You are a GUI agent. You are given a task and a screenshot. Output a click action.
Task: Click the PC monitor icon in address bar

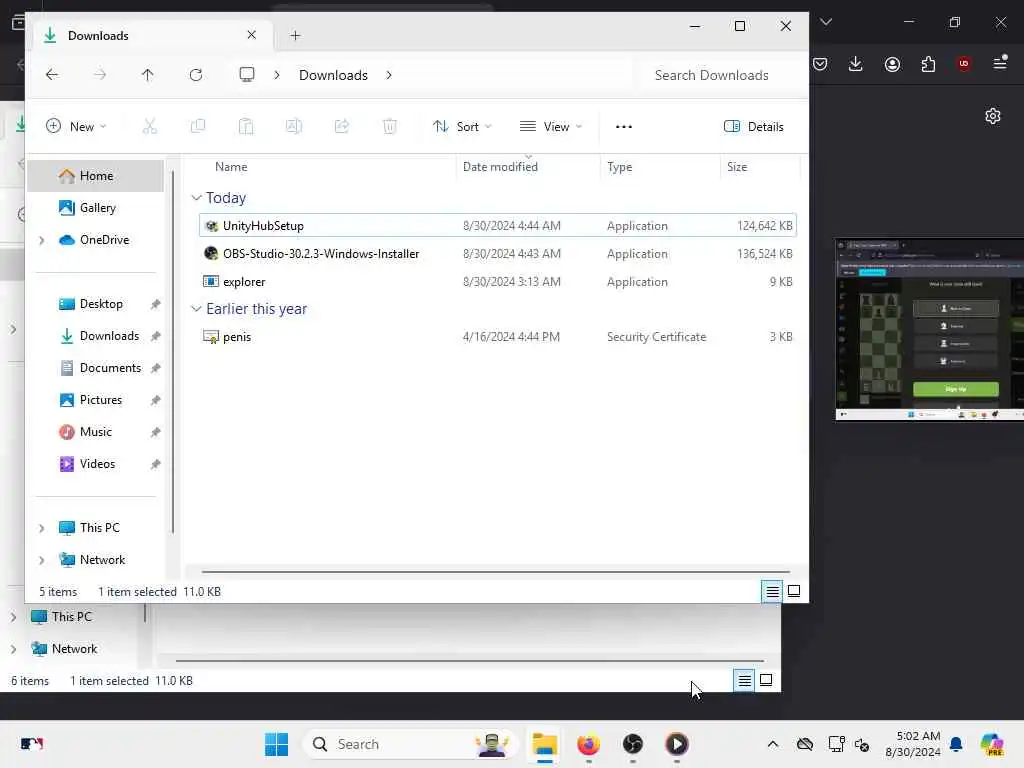(247, 75)
